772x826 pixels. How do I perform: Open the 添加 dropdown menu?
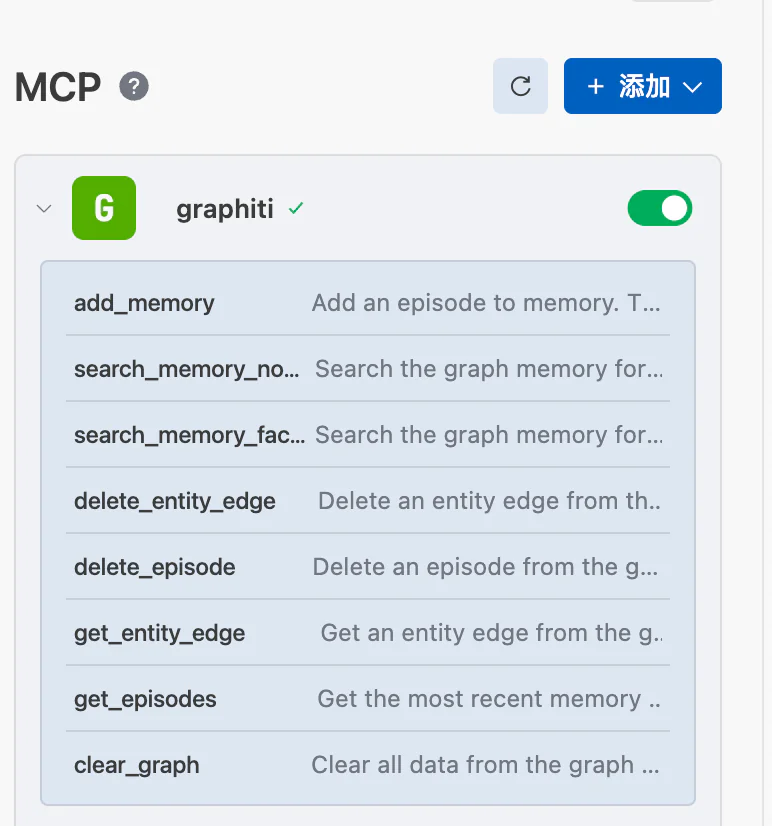pyautogui.click(x=643, y=86)
